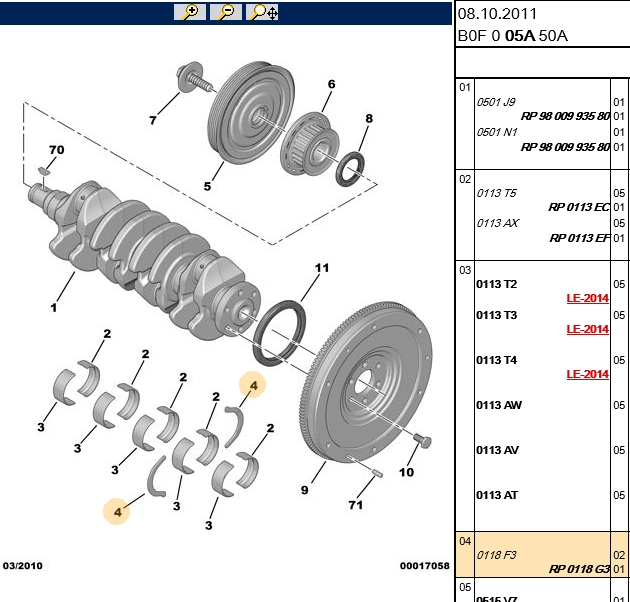
Task: Select highlighted part number 0118 F3
Action: tap(497, 555)
